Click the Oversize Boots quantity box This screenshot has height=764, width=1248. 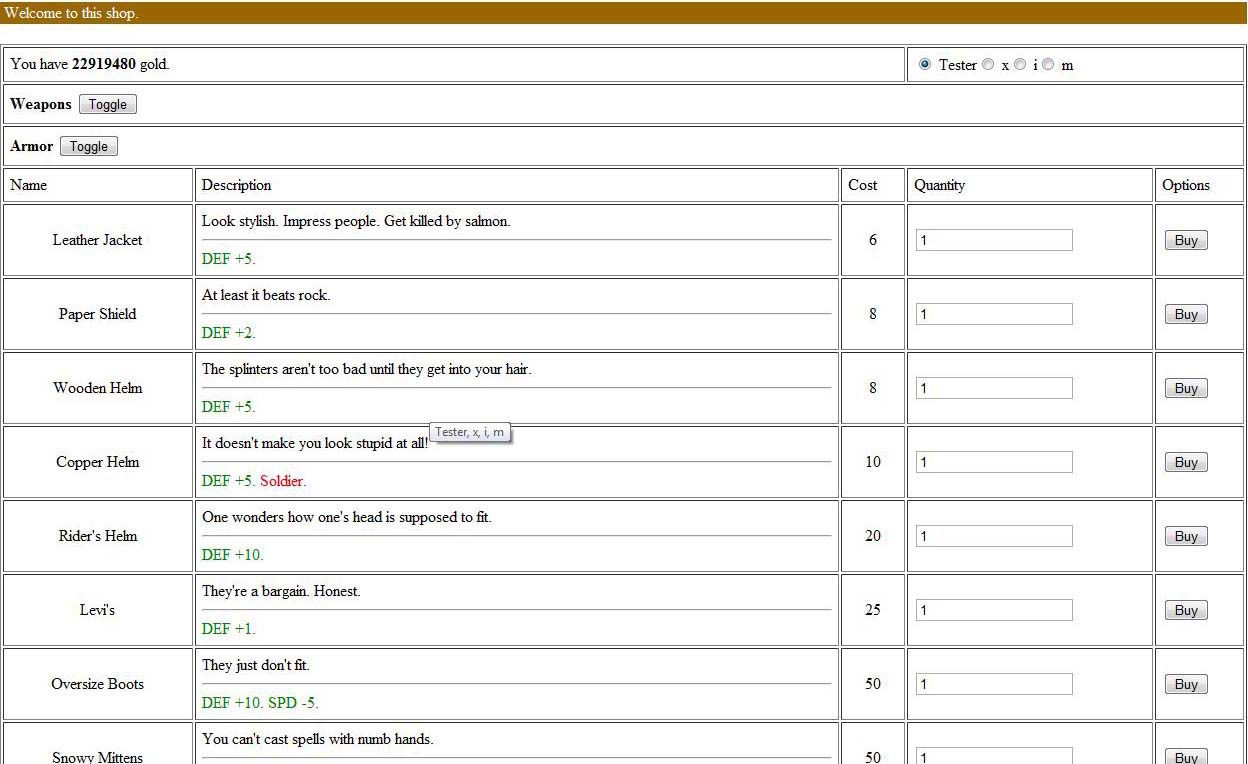tap(994, 684)
